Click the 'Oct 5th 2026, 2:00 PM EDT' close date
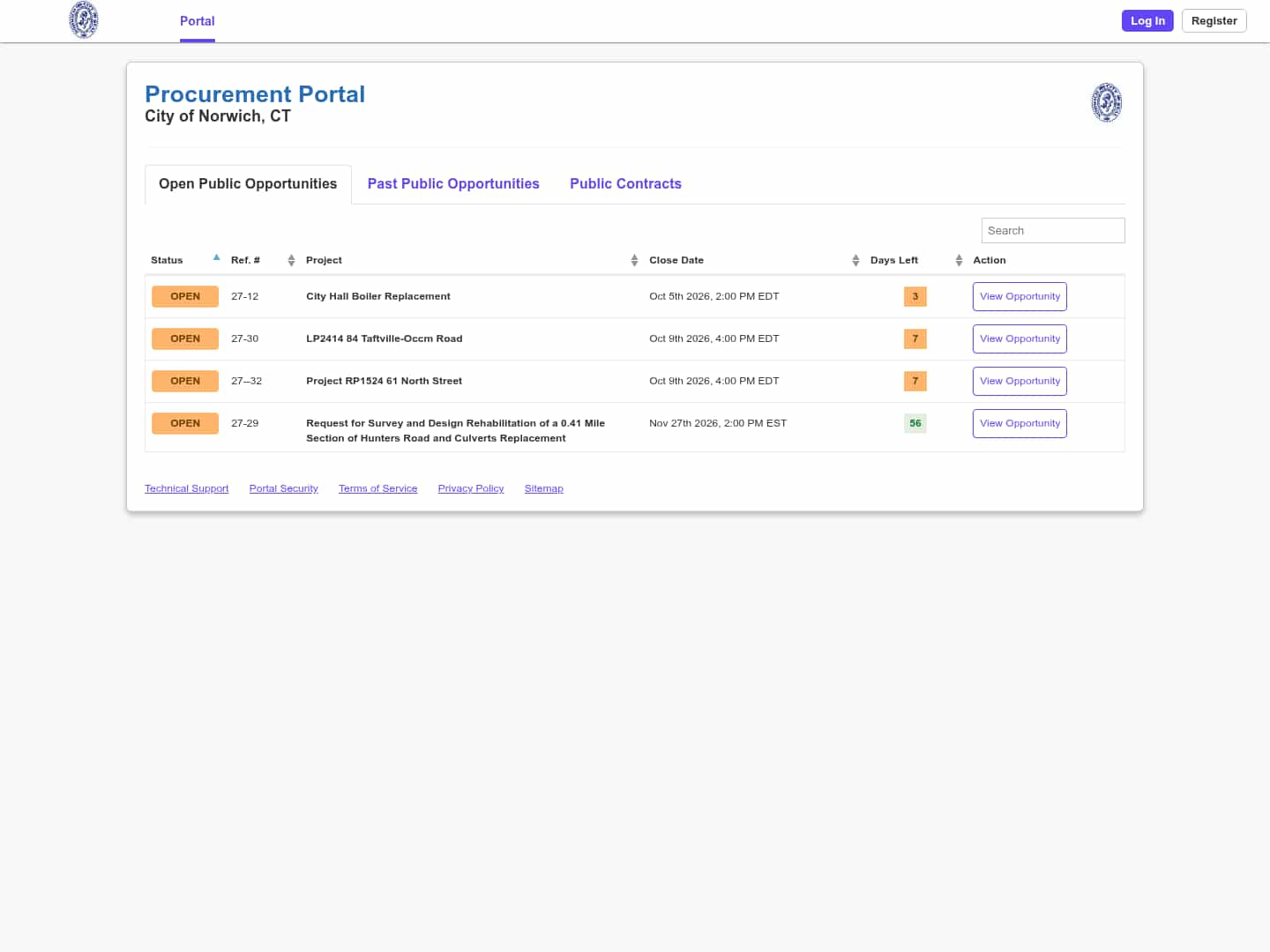 click(714, 297)
